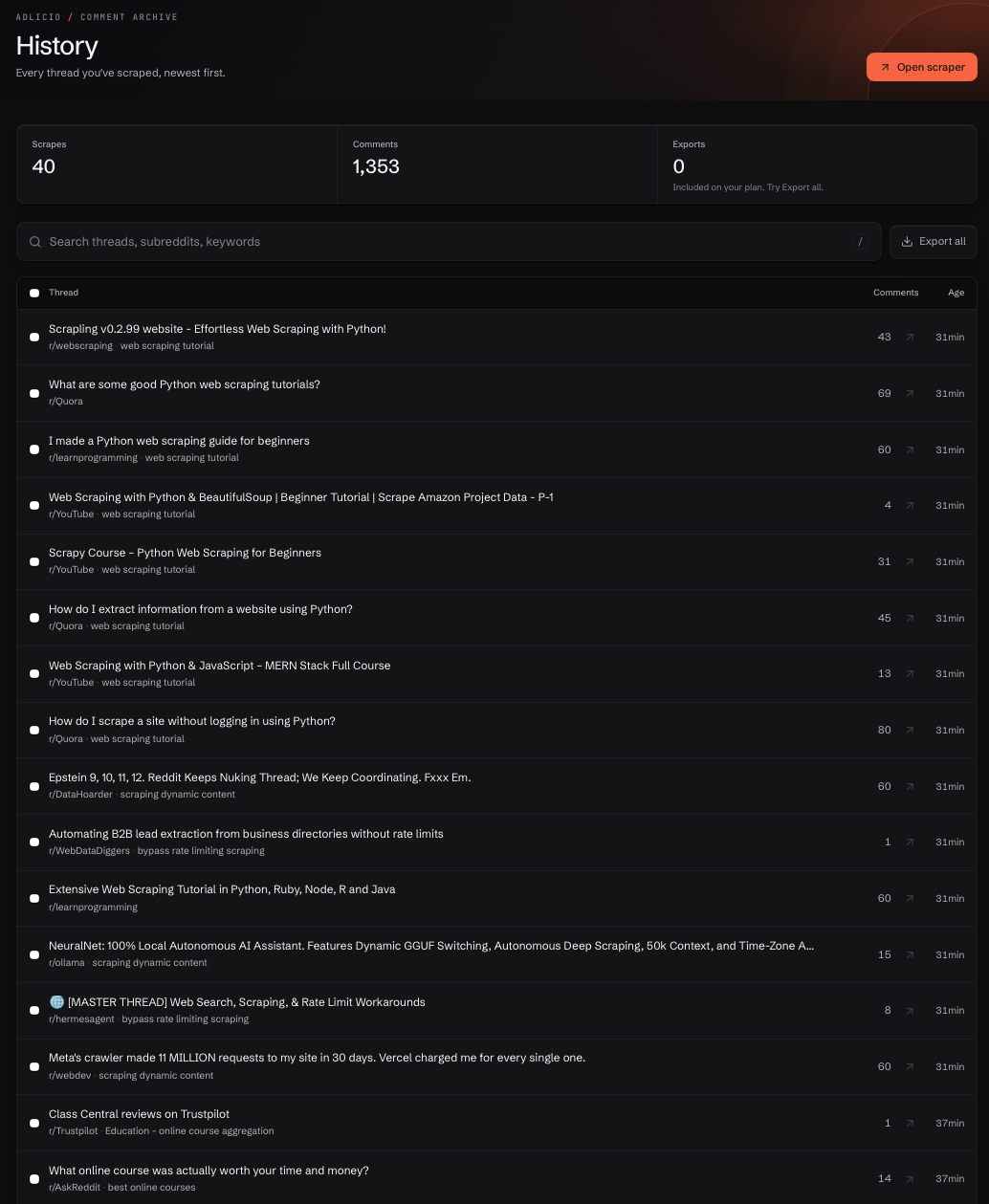
Task: Click the comment count 80
Action: (884, 730)
